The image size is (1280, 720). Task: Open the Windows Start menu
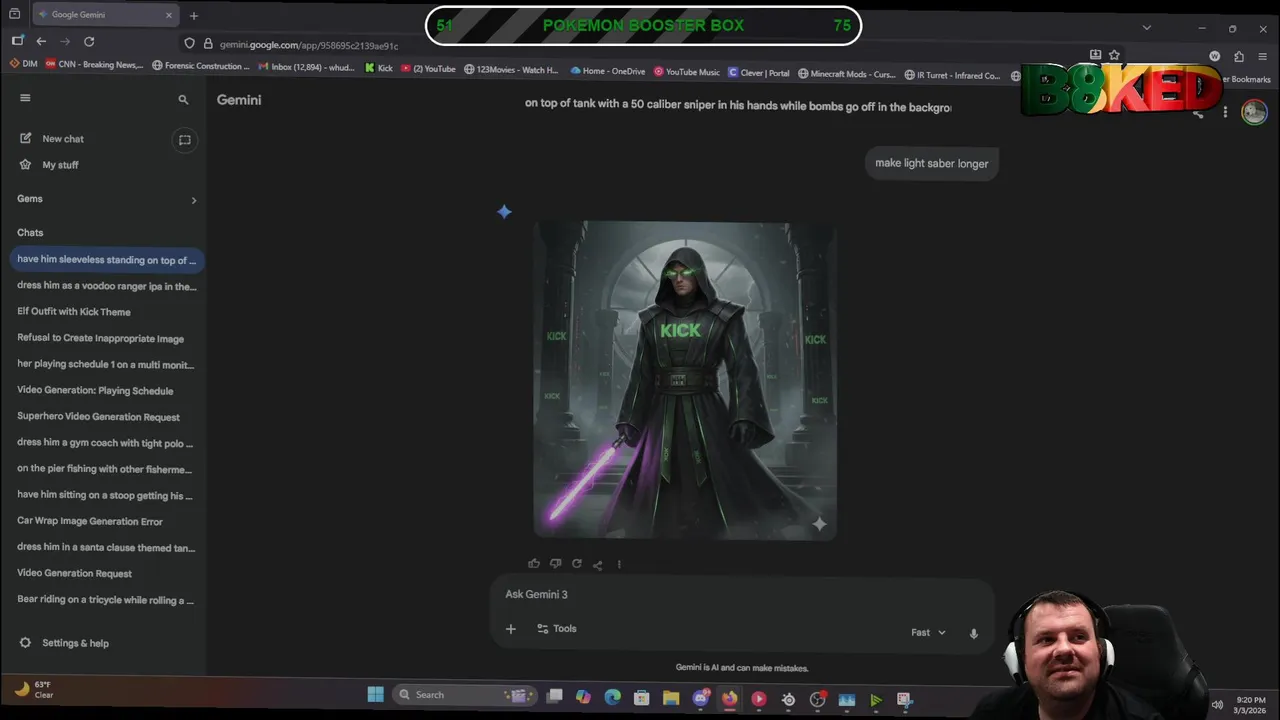376,695
